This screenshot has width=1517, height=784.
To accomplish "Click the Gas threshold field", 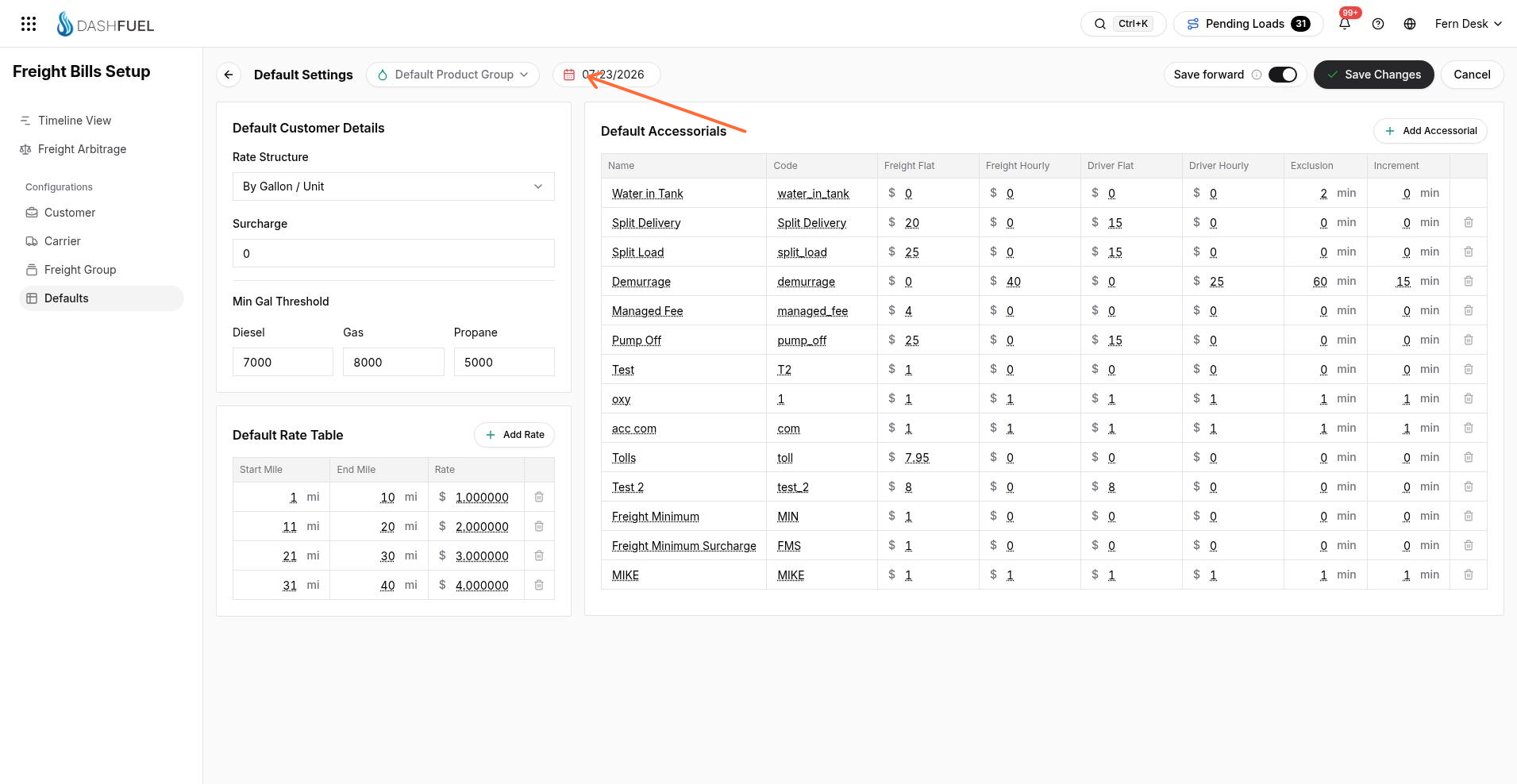I will pyautogui.click(x=394, y=362).
